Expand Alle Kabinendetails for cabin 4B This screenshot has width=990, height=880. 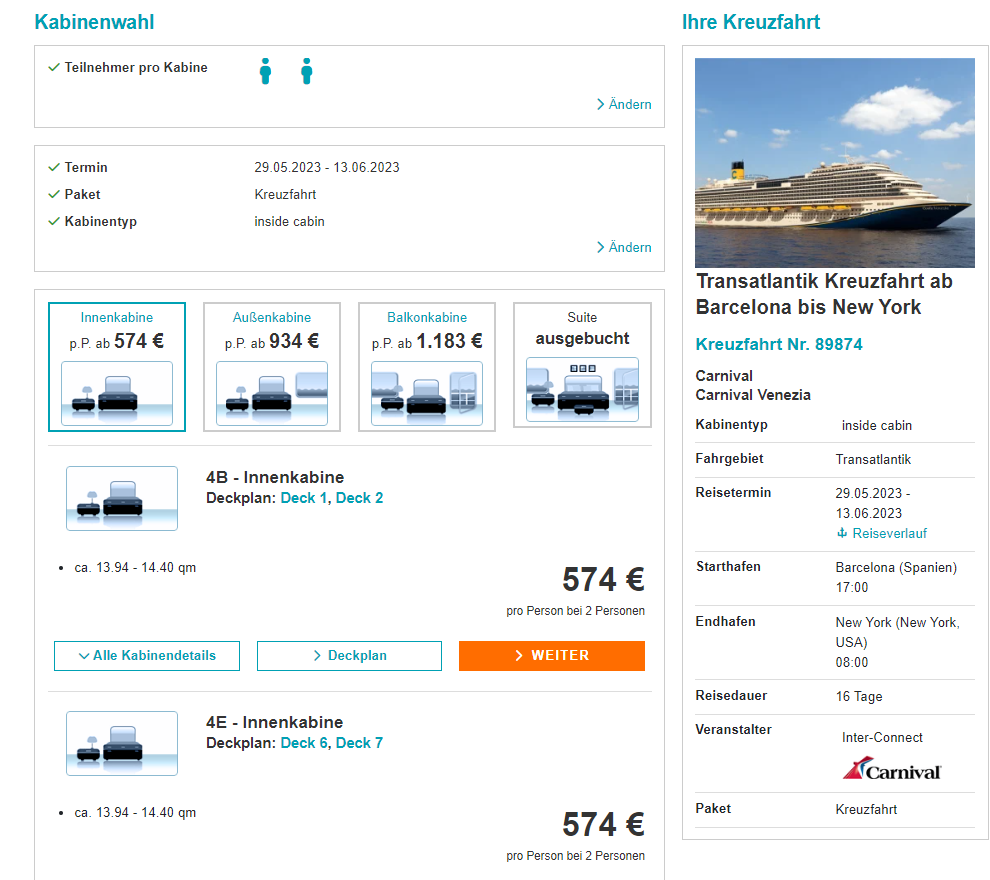click(147, 656)
